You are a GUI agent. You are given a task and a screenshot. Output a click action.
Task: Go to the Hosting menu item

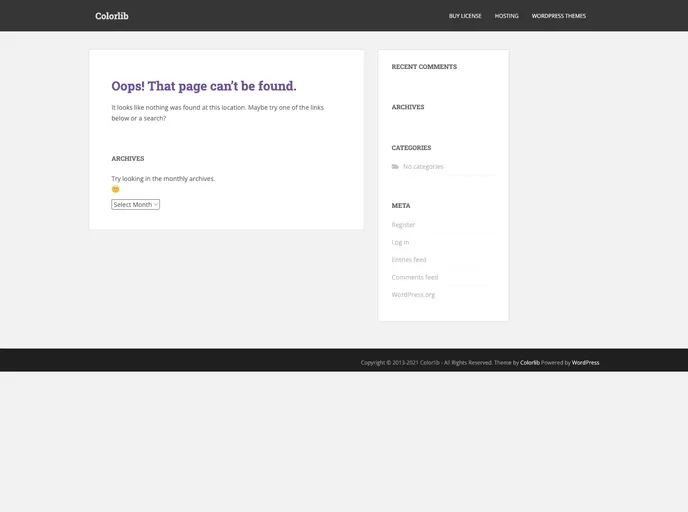tap(506, 16)
